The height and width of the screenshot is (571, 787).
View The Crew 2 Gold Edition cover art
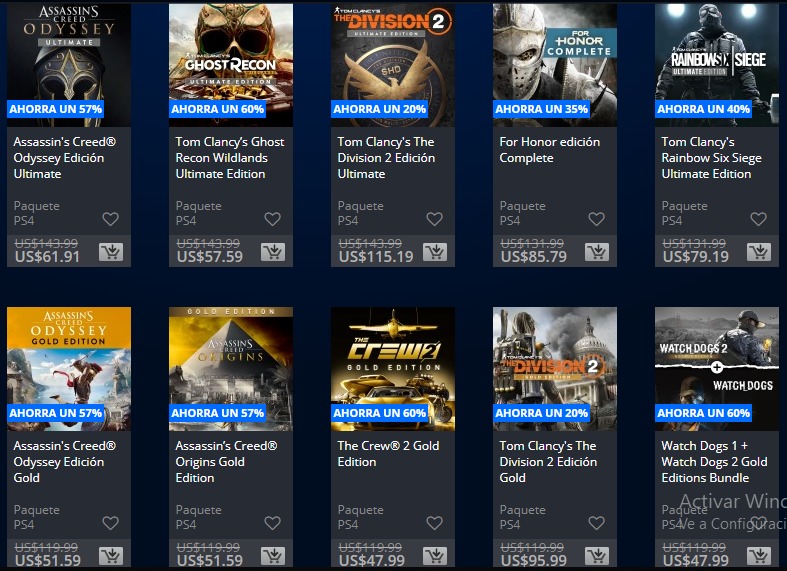[x=393, y=369]
